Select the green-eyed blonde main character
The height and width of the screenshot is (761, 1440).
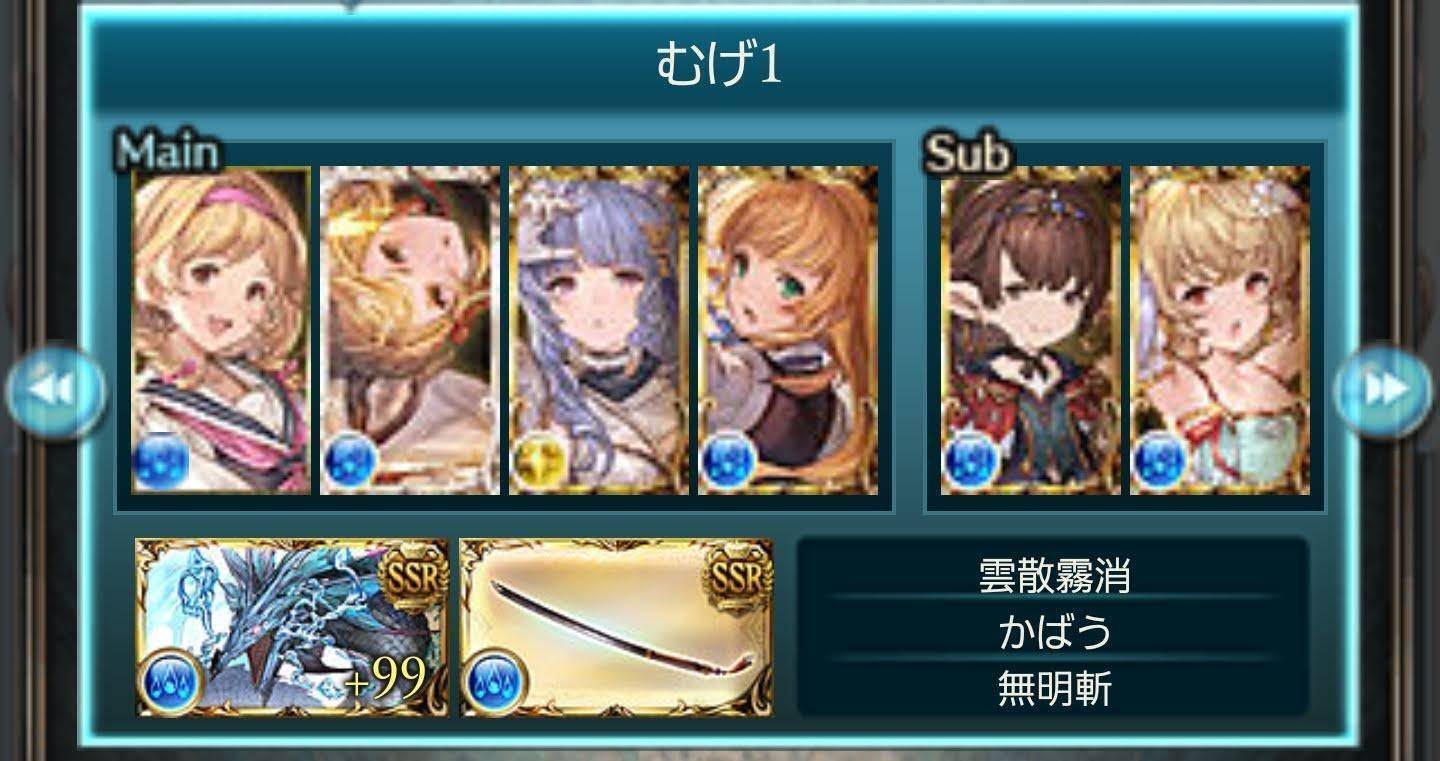coord(788,330)
